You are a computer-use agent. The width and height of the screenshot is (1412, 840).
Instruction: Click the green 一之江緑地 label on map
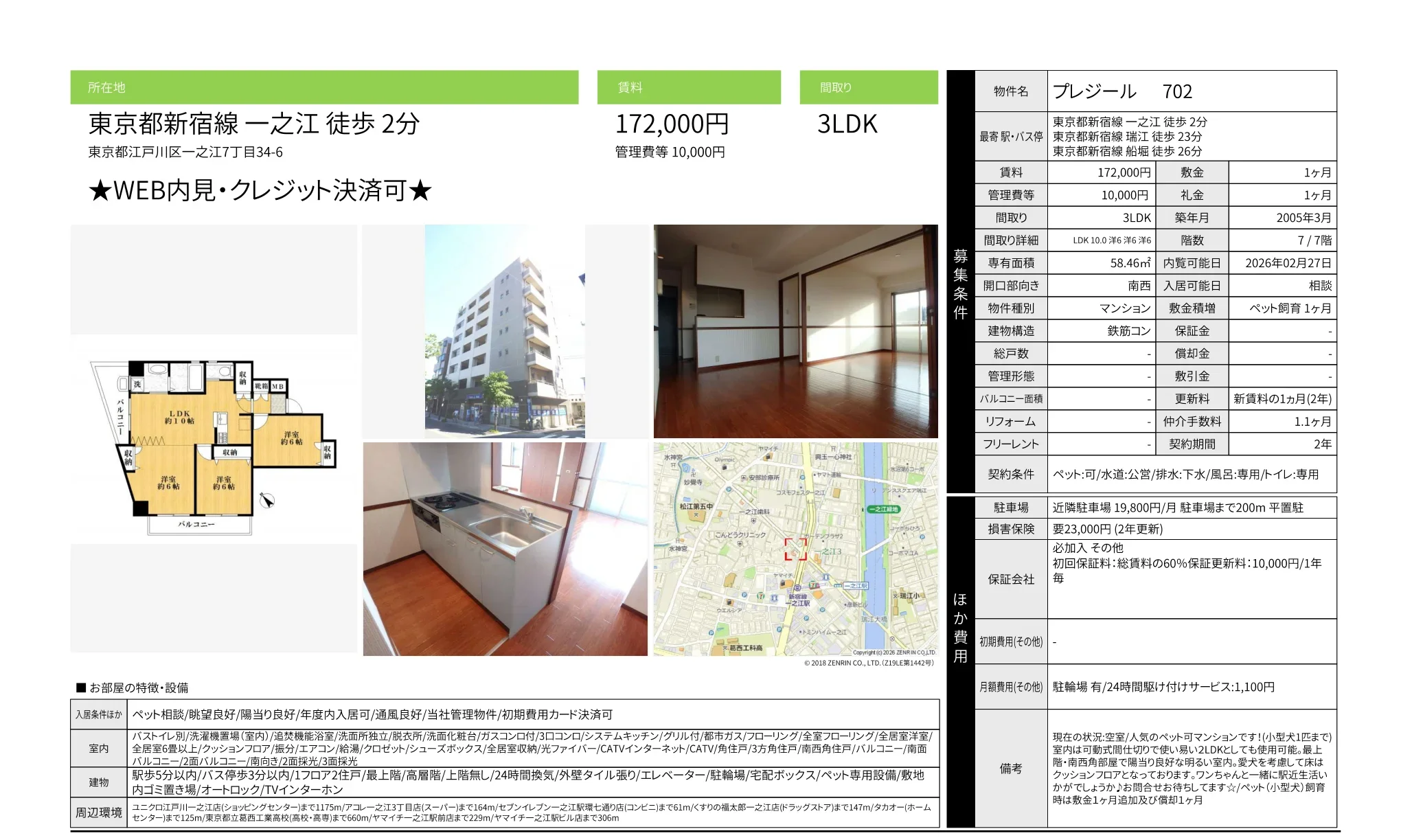[x=883, y=509]
